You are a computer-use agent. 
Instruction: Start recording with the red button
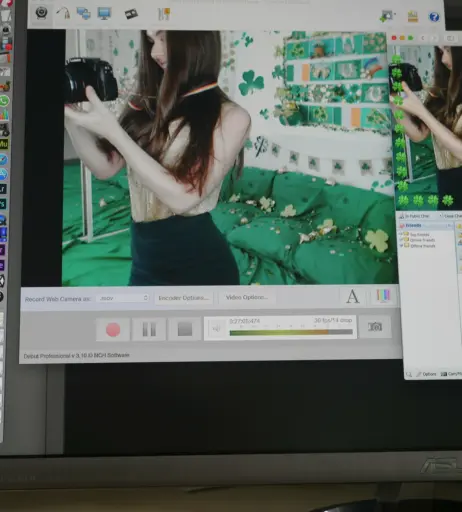[113, 330]
